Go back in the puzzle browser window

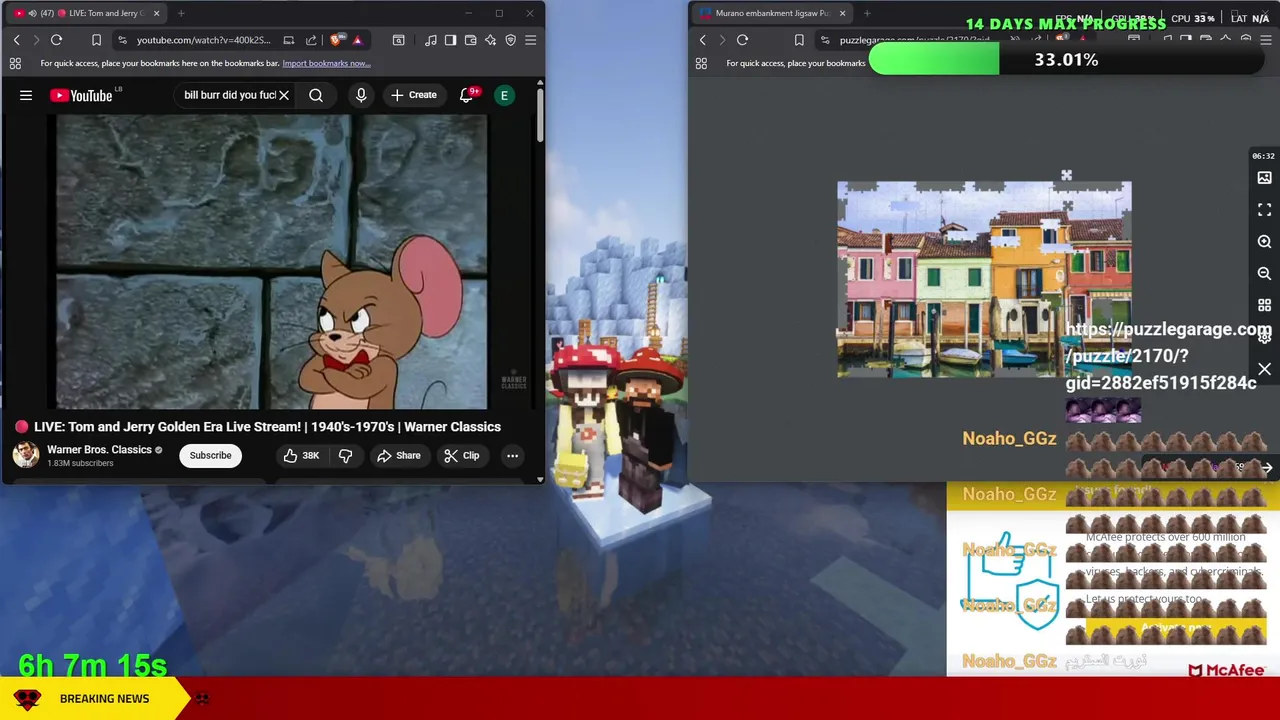[702, 40]
